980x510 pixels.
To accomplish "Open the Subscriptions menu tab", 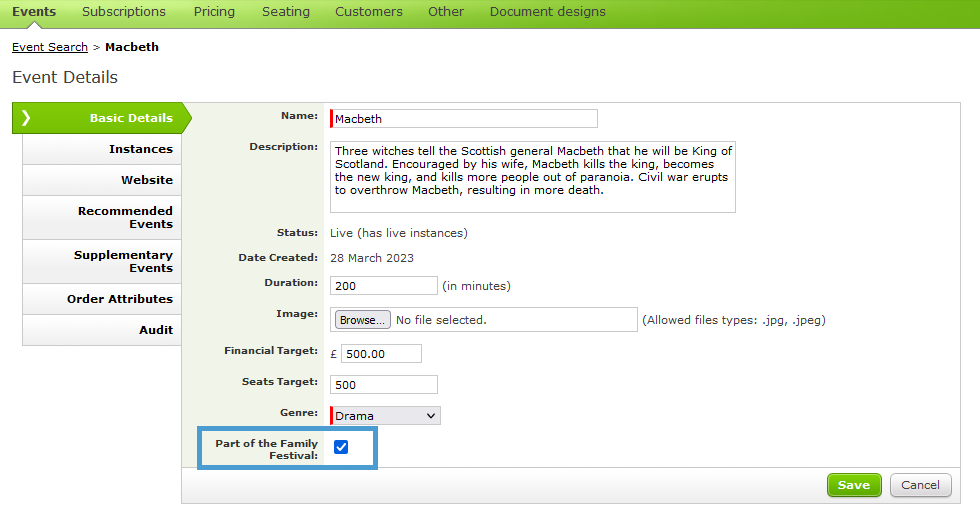I will point(124,12).
